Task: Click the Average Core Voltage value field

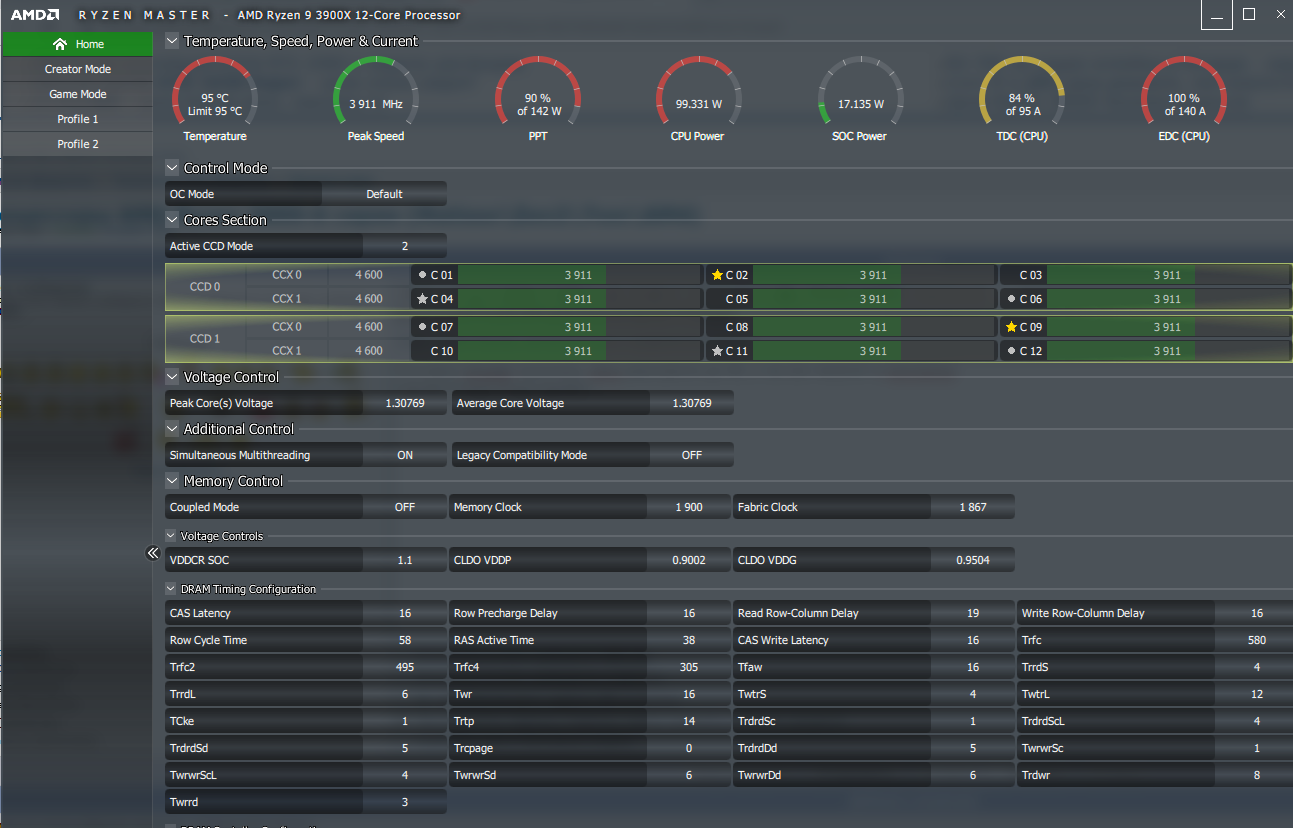Action: click(x=692, y=403)
